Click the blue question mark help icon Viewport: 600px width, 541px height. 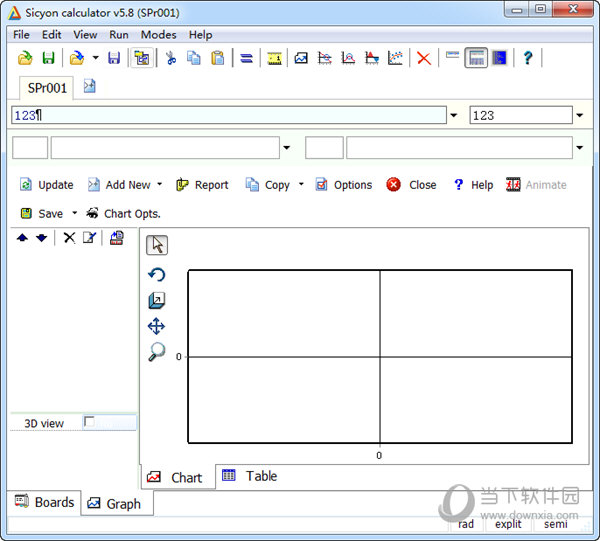528,58
